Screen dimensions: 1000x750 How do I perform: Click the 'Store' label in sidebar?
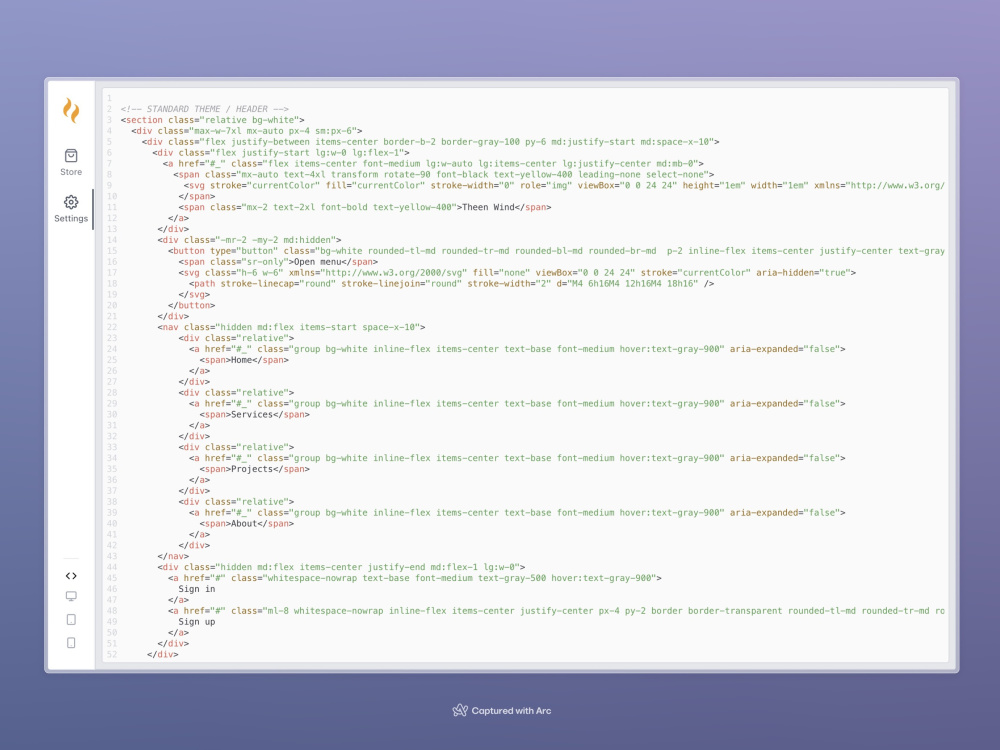click(71, 172)
